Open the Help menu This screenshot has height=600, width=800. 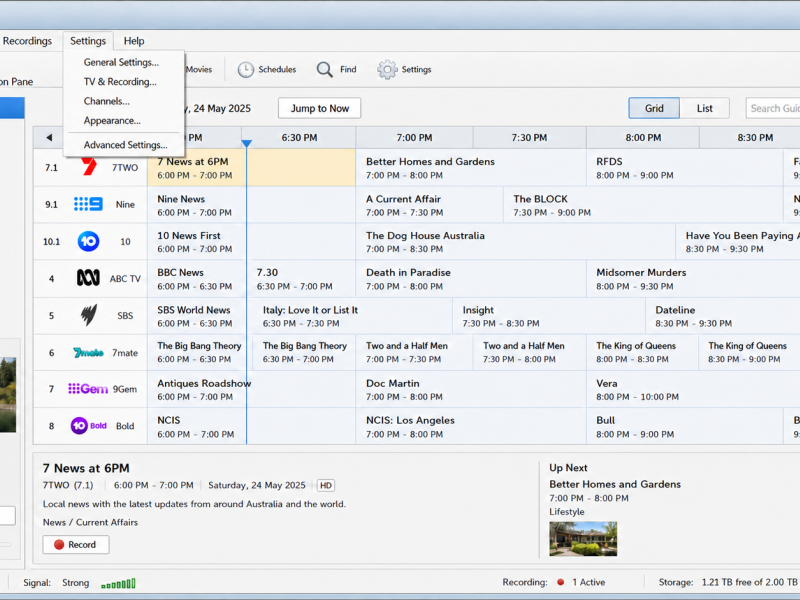coord(134,41)
